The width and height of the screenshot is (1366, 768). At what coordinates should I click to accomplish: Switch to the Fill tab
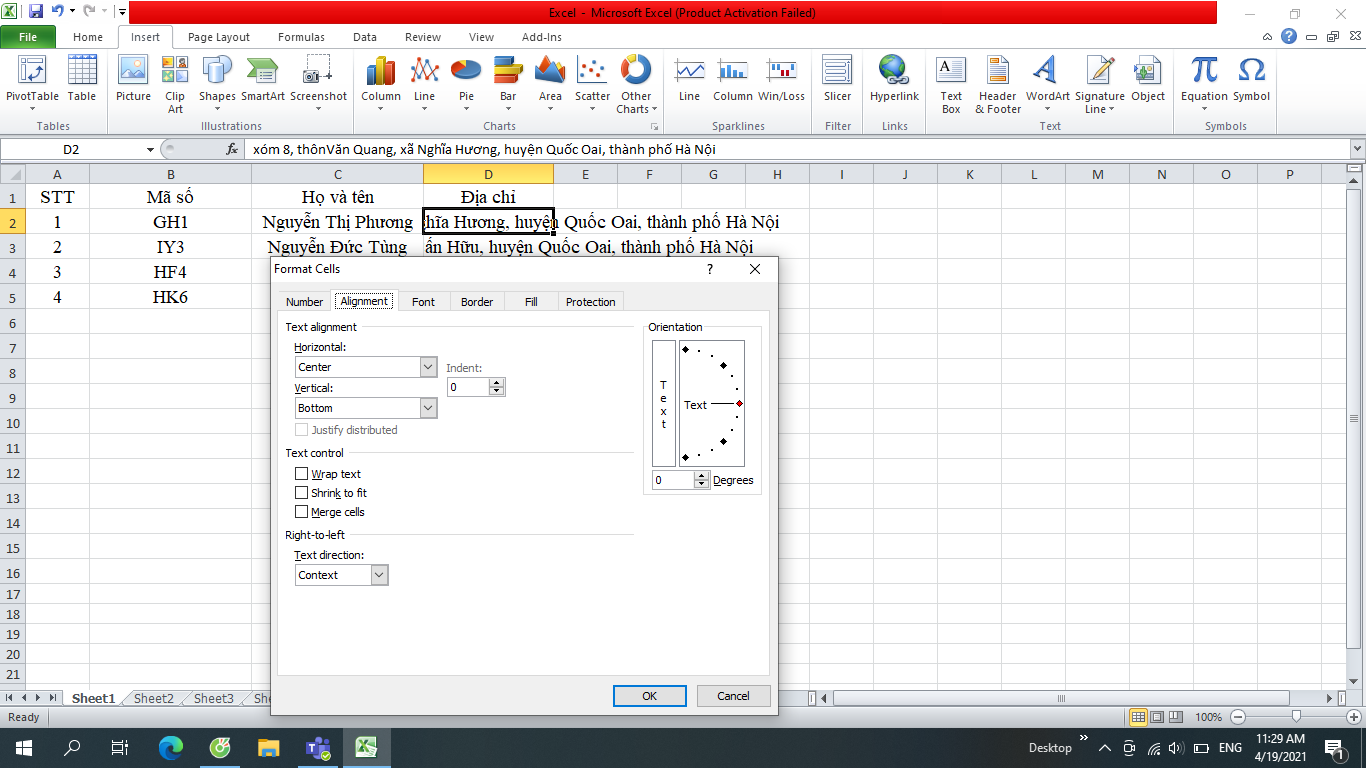[531, 301]
